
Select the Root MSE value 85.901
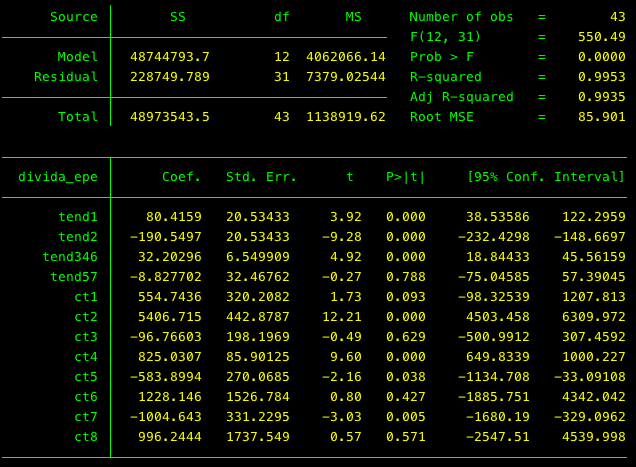click(601, 117)
